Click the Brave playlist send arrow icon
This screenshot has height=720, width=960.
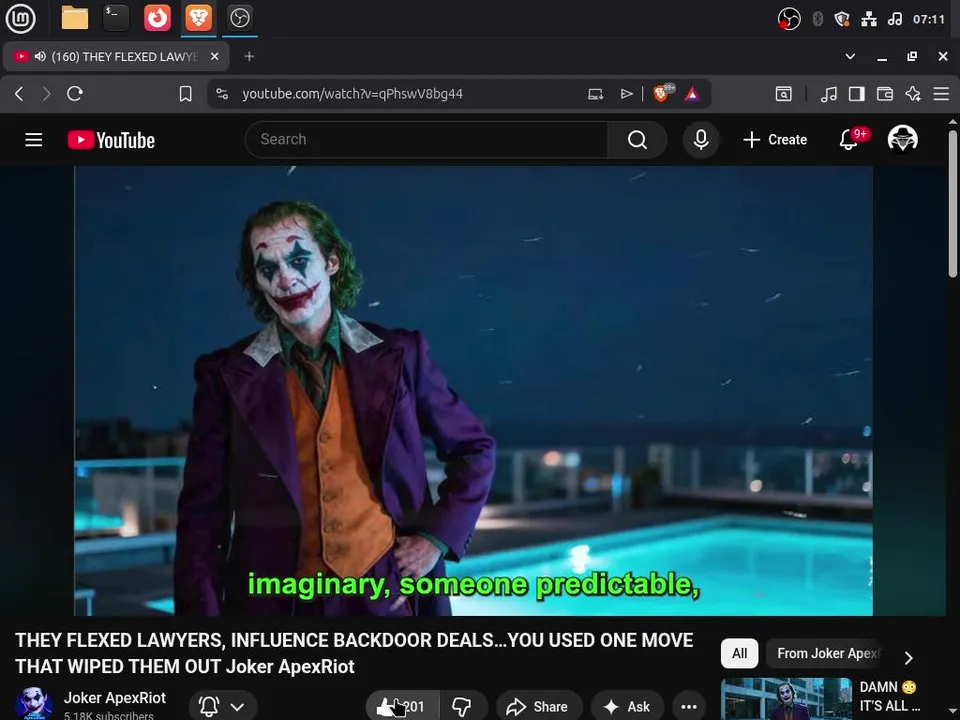[x=626, y=94]
